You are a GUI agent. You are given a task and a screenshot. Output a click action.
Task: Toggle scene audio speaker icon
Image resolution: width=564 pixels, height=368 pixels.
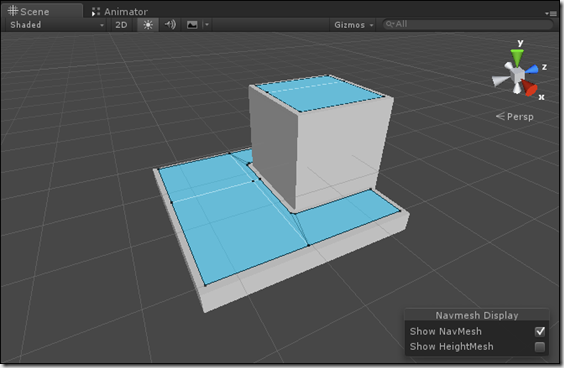click(x=170, y=25)
